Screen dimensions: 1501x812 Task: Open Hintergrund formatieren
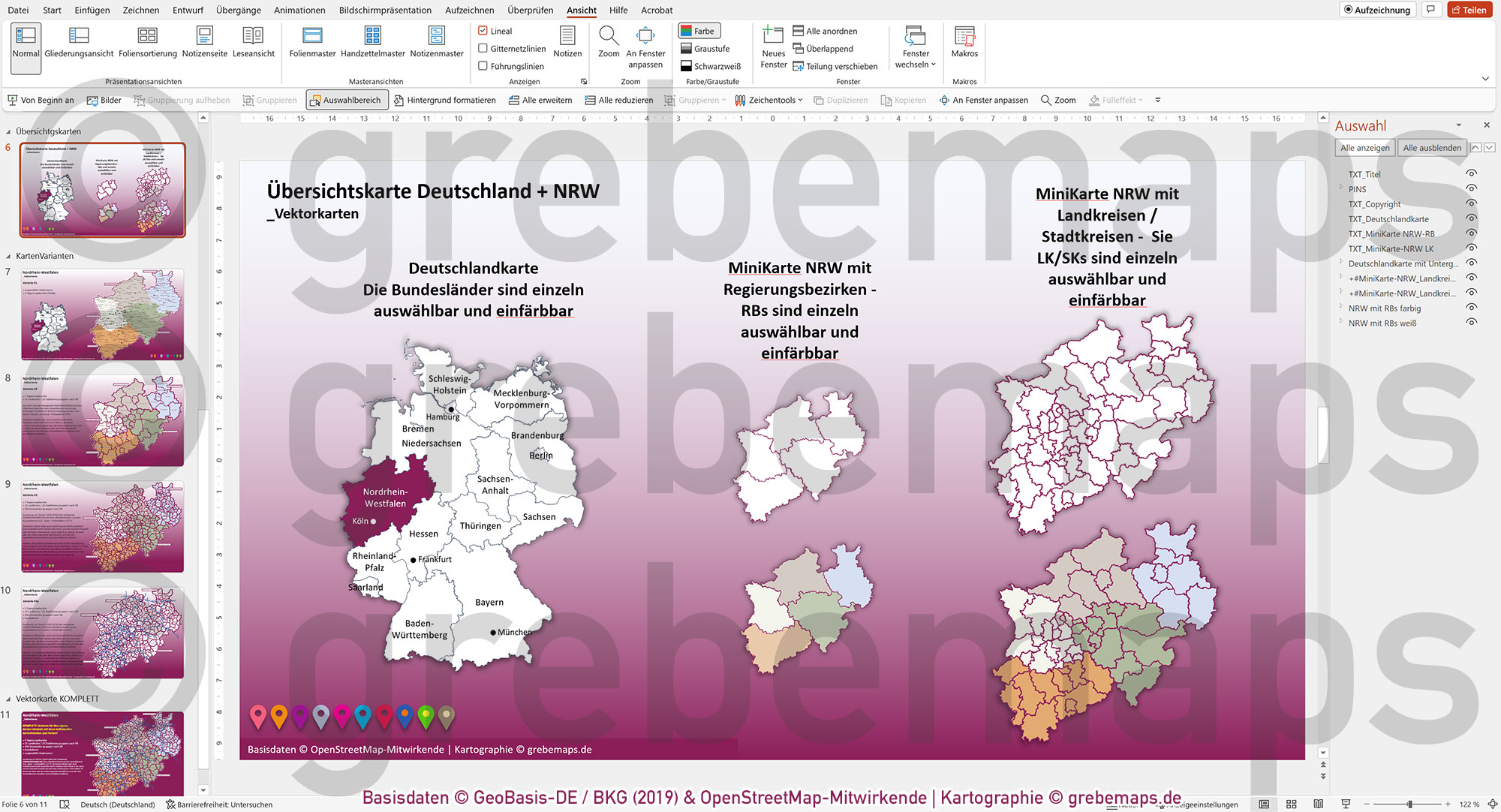coord(445,99)
